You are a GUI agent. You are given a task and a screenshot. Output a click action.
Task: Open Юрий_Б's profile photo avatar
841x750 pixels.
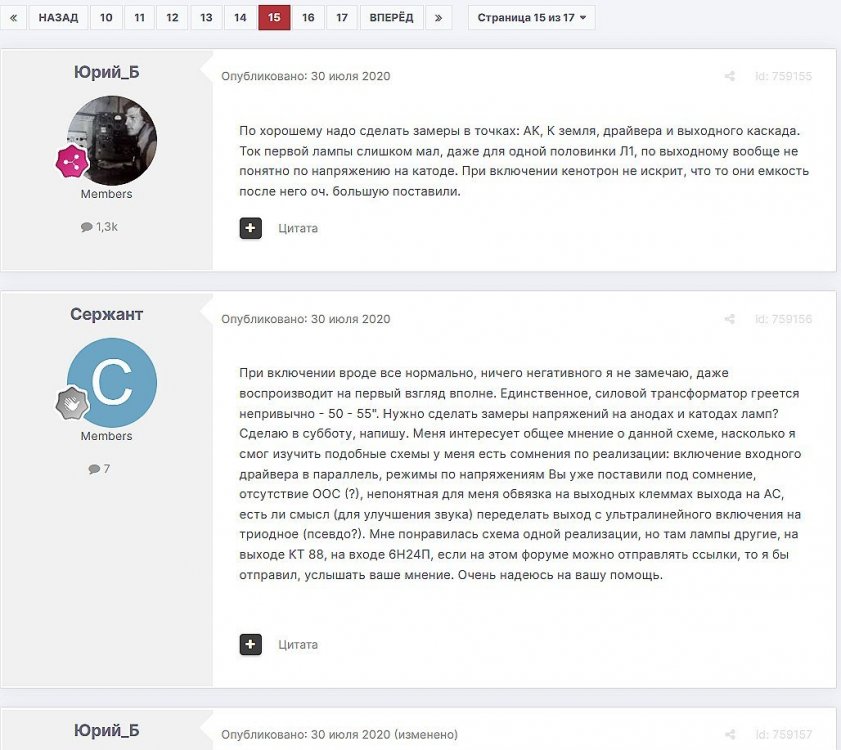point(112,141)
